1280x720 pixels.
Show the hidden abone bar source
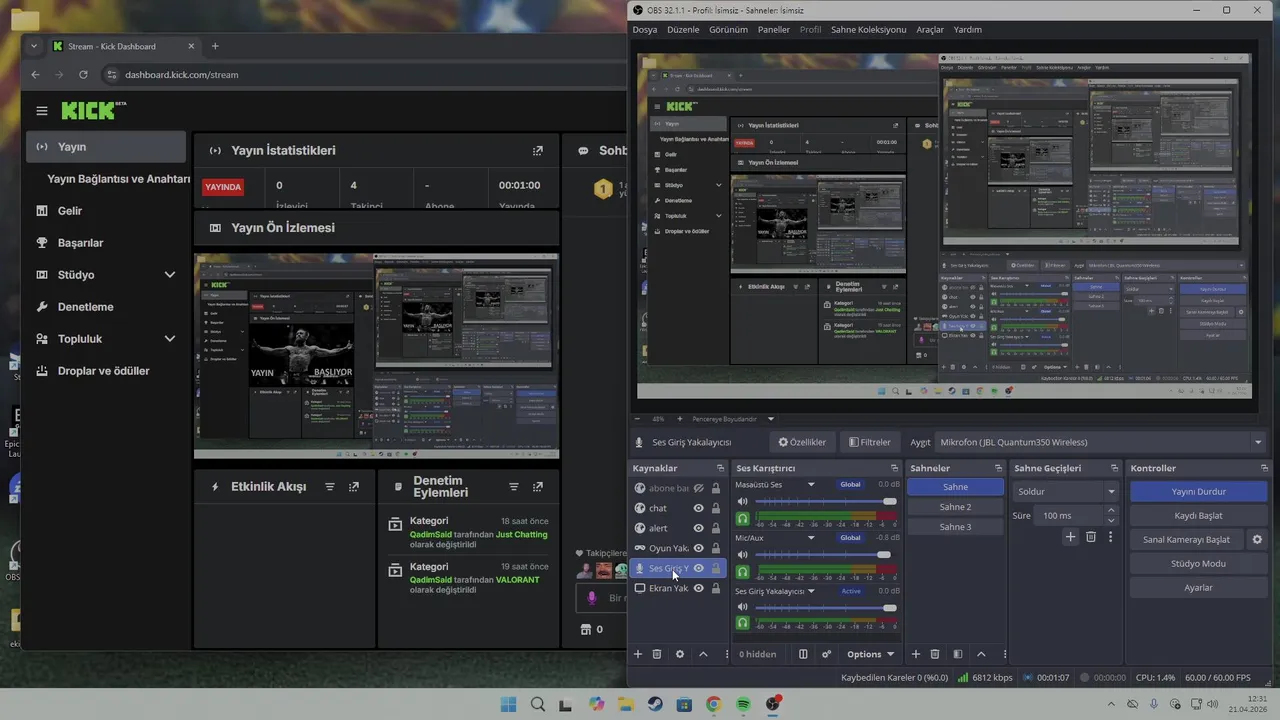(699, 488)
